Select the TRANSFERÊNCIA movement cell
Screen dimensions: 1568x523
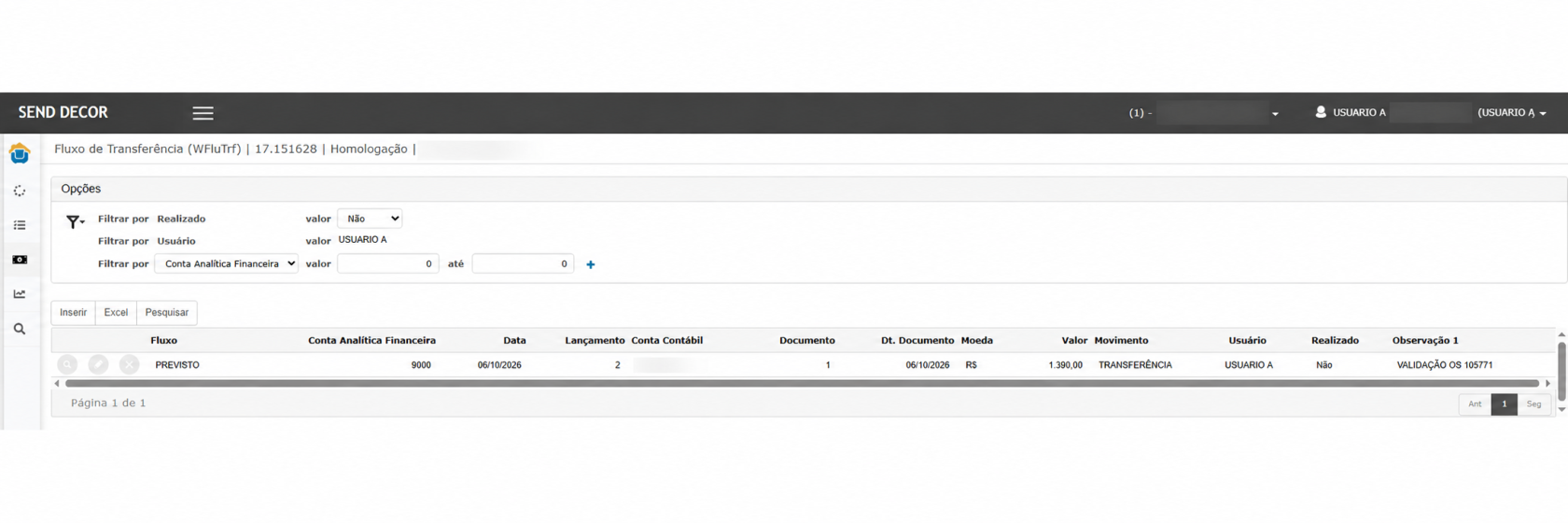tap(1135, 365)
